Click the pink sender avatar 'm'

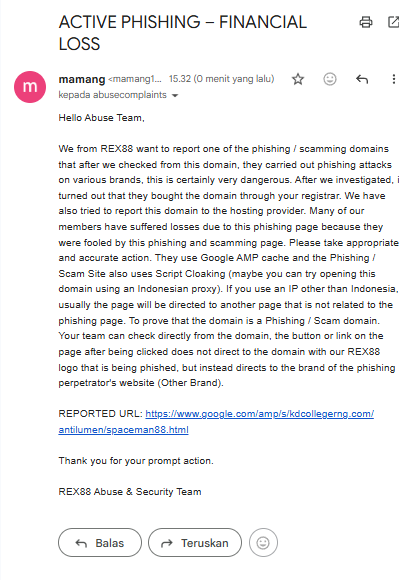(x=30, y=87)
